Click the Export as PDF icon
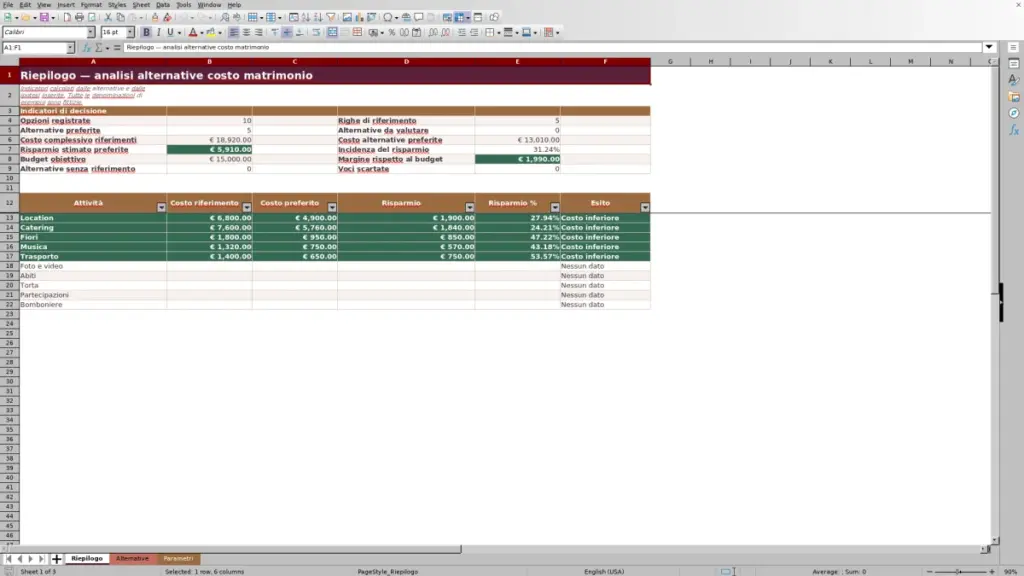The height and width of the screenshot is (576, 1024). pyautogui.click(x=67, y=17)
